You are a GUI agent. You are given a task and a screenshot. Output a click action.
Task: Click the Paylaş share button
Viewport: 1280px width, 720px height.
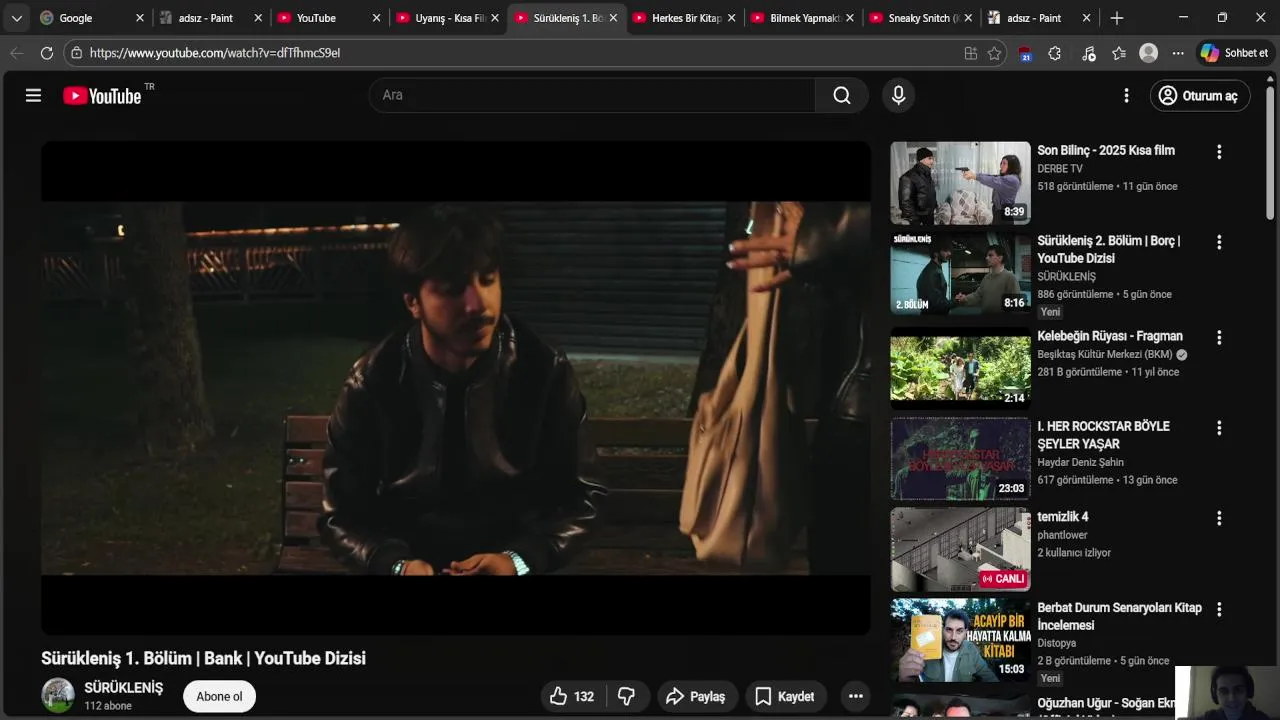coord(696,696)
